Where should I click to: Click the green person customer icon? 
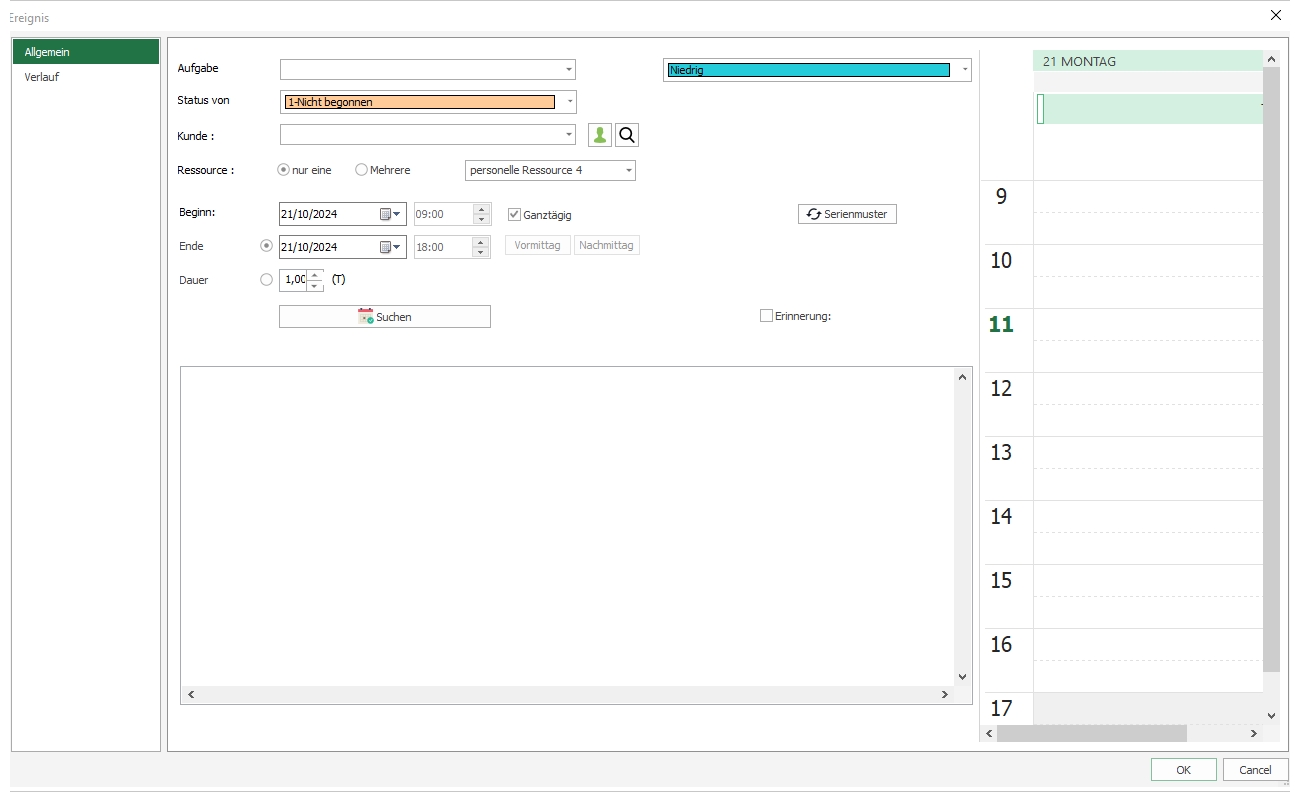(600, 135)
